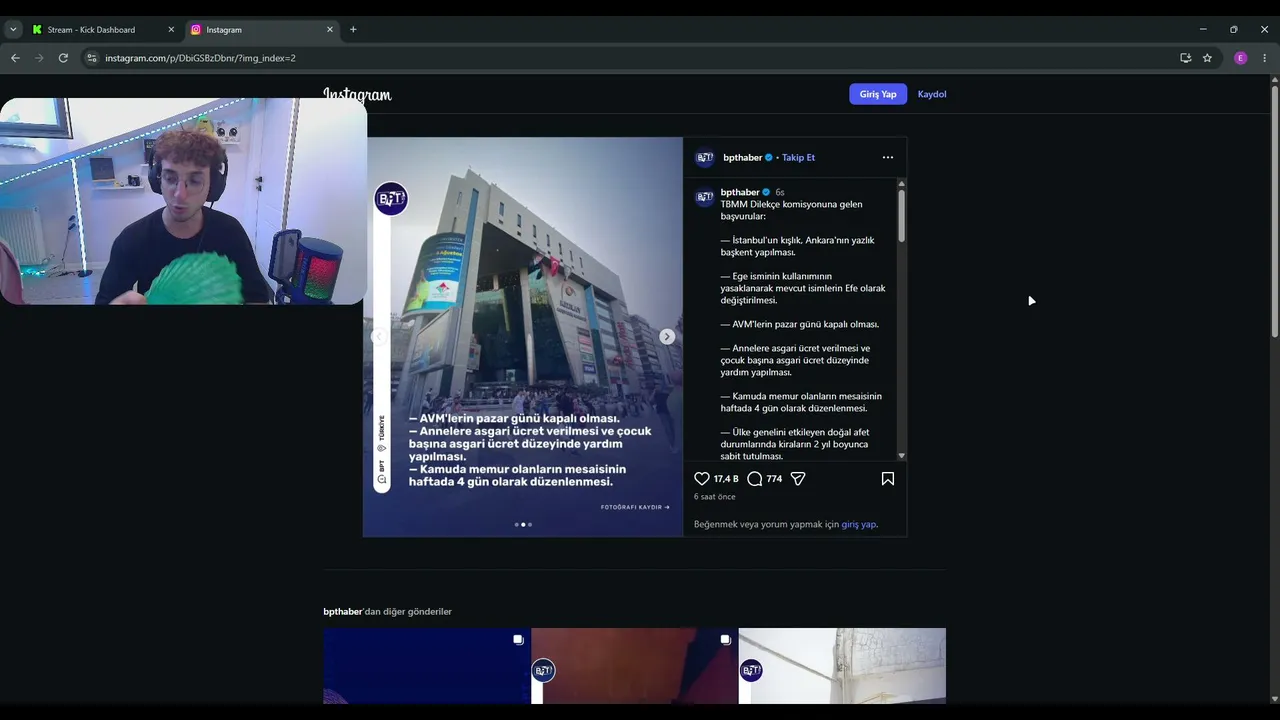
Task: Click the page vertical scrollbar
Action: tap(1274, 210)
